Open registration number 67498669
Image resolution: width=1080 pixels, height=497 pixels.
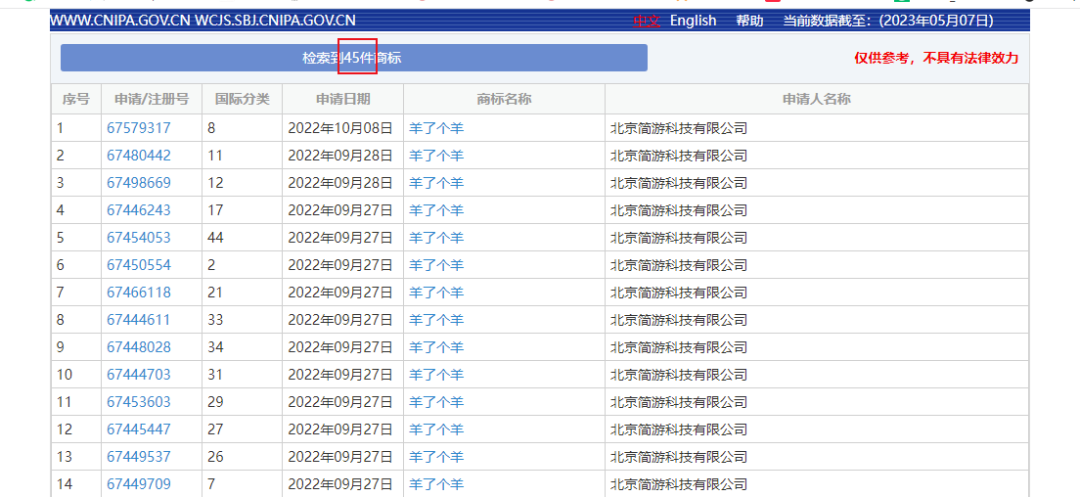pos(138,183)
